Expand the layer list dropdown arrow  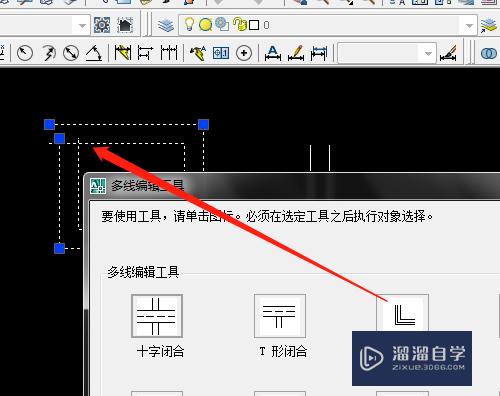point(469,25)
